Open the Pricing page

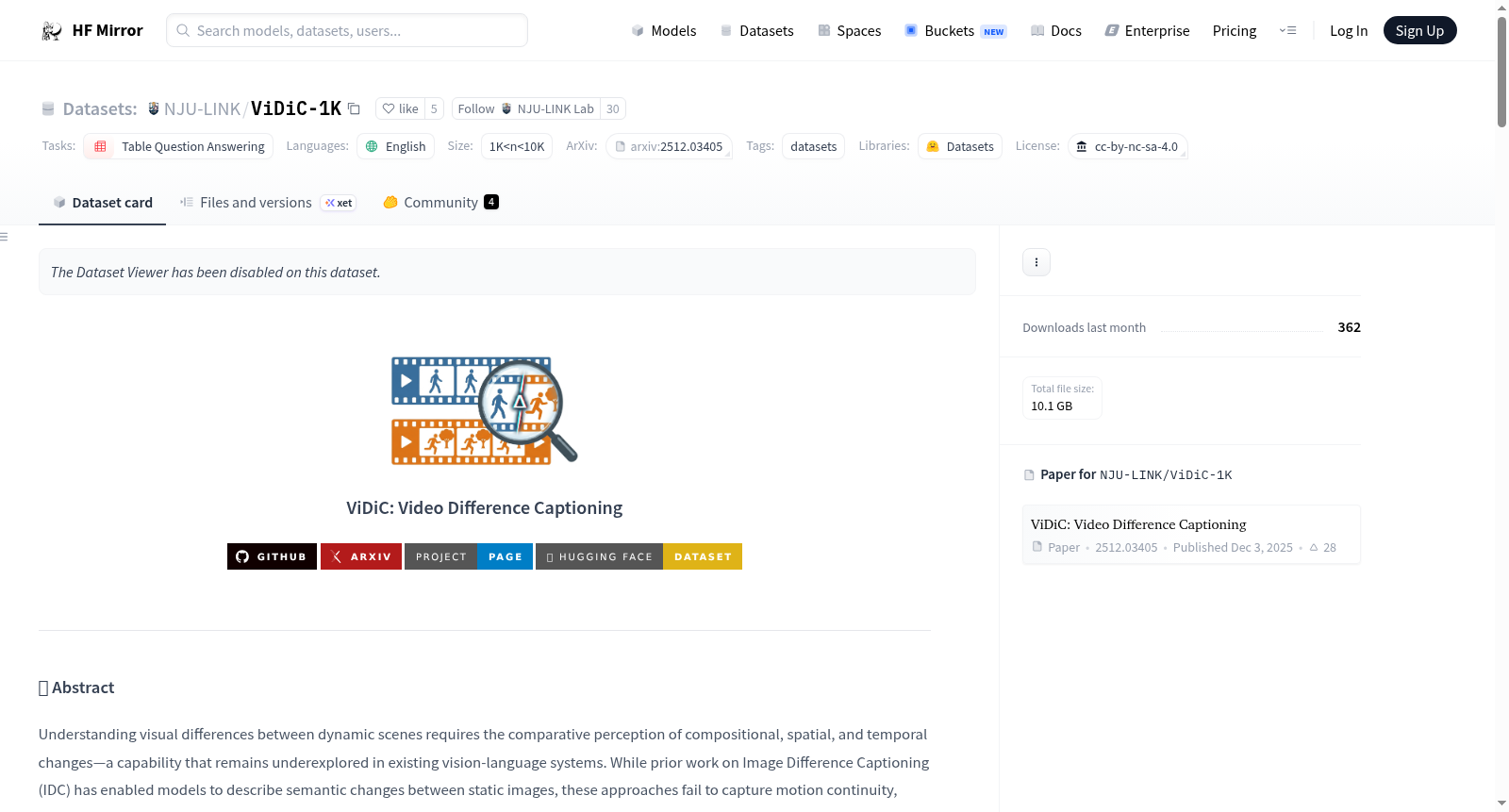tap(1235, 31)
